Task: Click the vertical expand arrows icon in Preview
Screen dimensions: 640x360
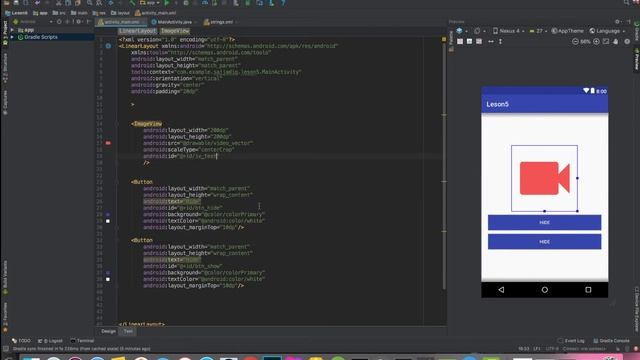Action: pyautogui.click(x=500, y=42)
